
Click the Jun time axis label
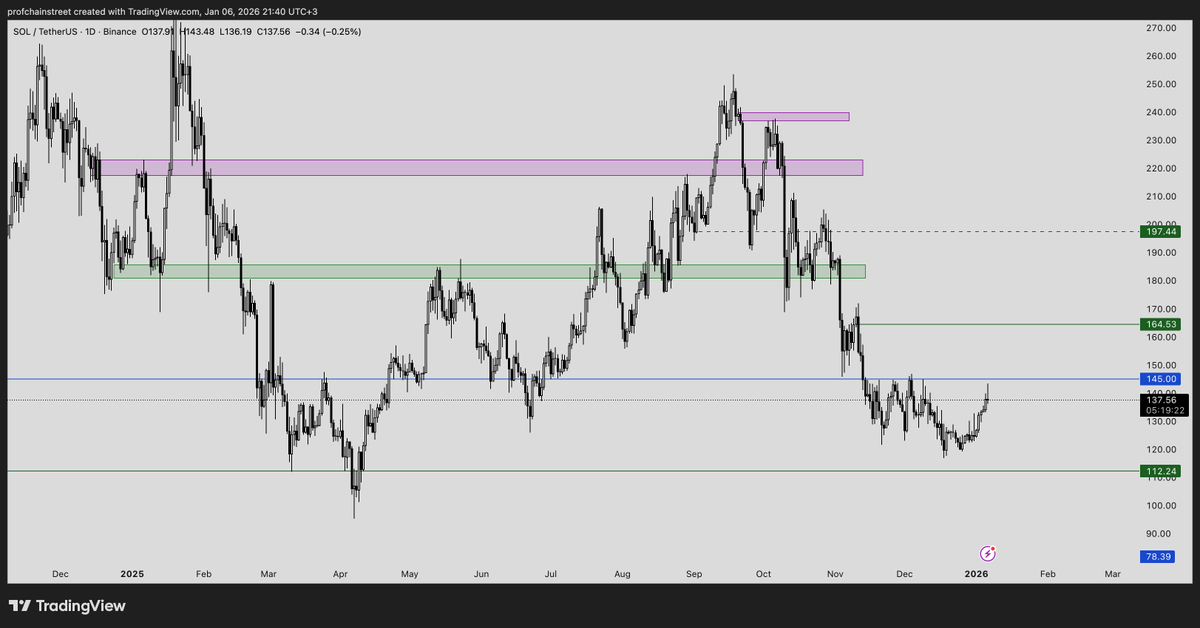click(481, 574)
